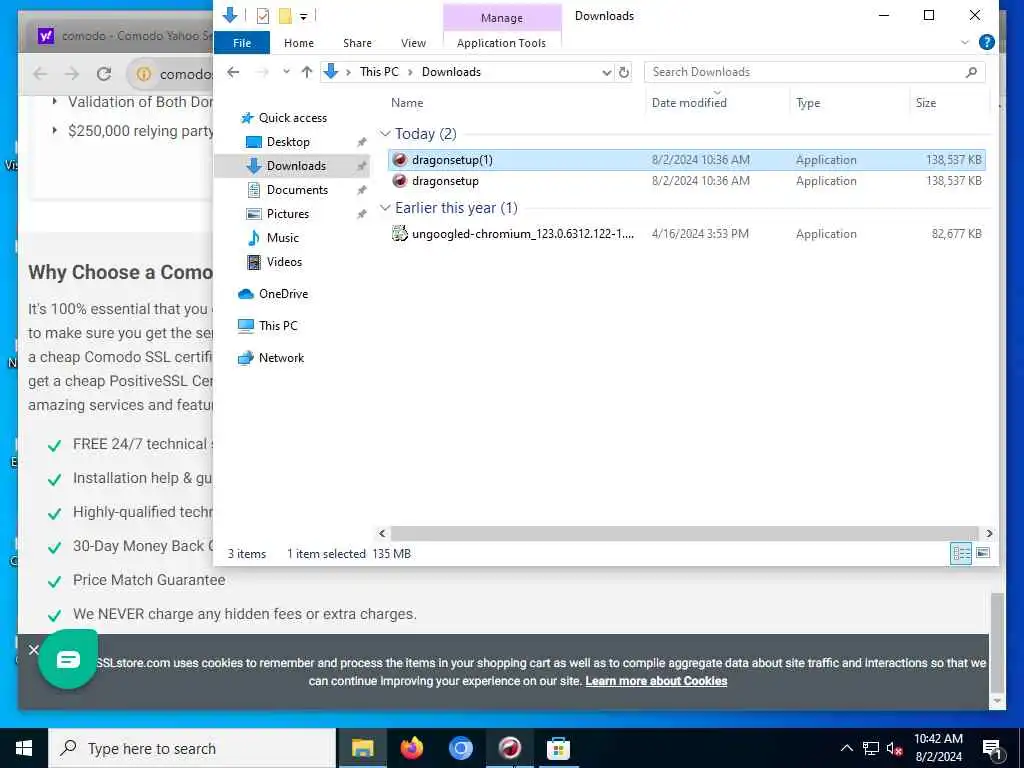The width and height of the screenshot is (1024, 768).
Task: Open Music in navigation pane
Action: [282, 238]
